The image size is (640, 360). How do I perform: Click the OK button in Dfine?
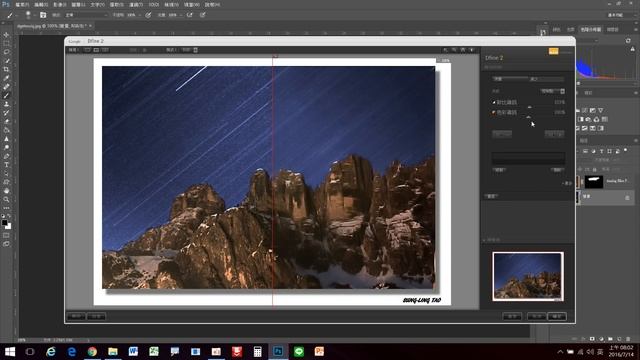(x=557, y=316)
